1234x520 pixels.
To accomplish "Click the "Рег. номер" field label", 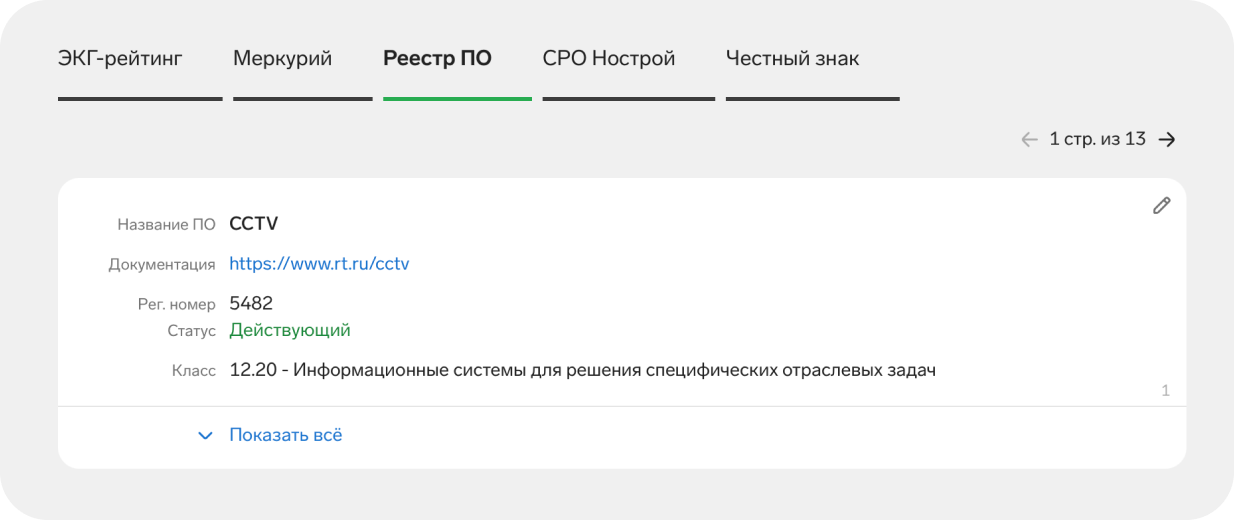I will 176,304.
